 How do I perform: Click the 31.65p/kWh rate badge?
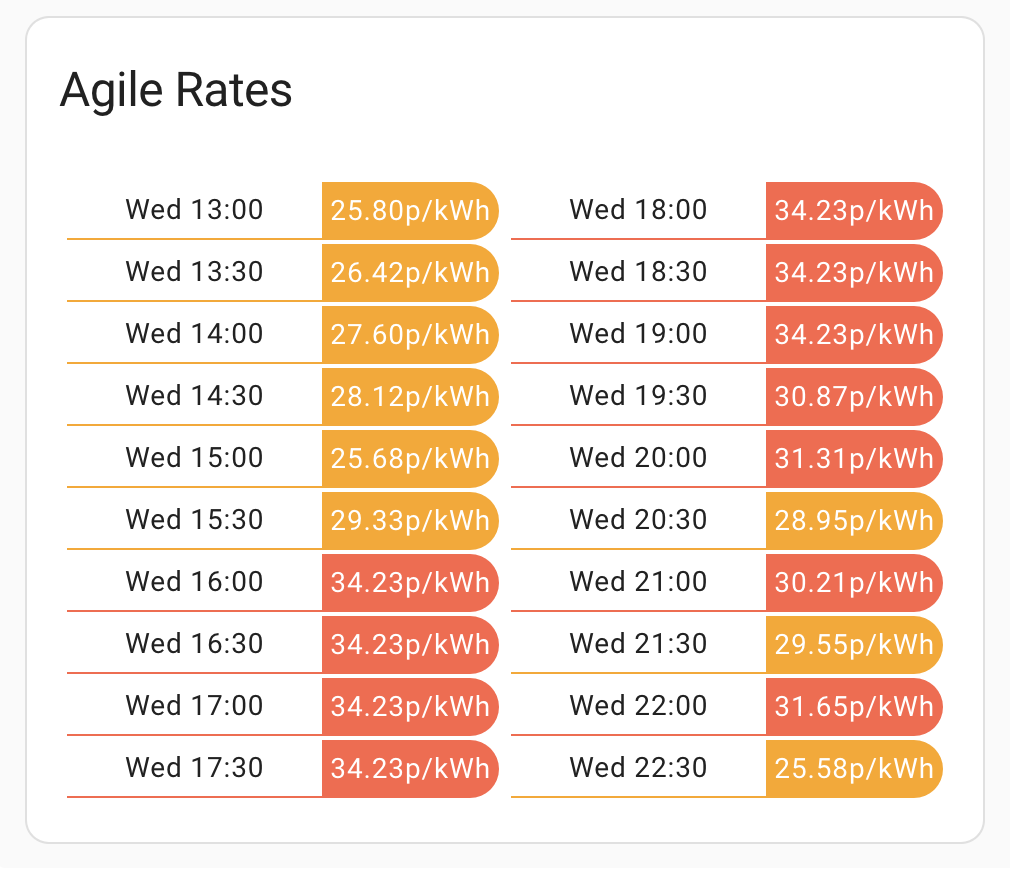click(x=854, y=707)
